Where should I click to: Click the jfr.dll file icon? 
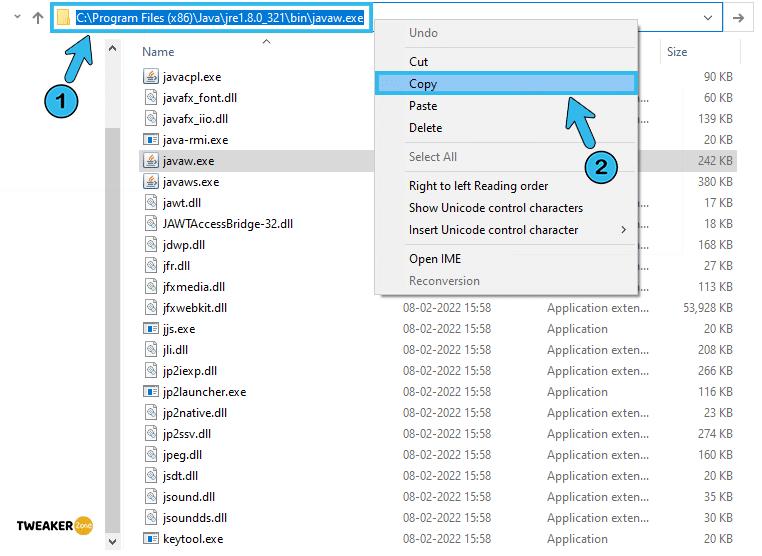(x=151, y=266)
